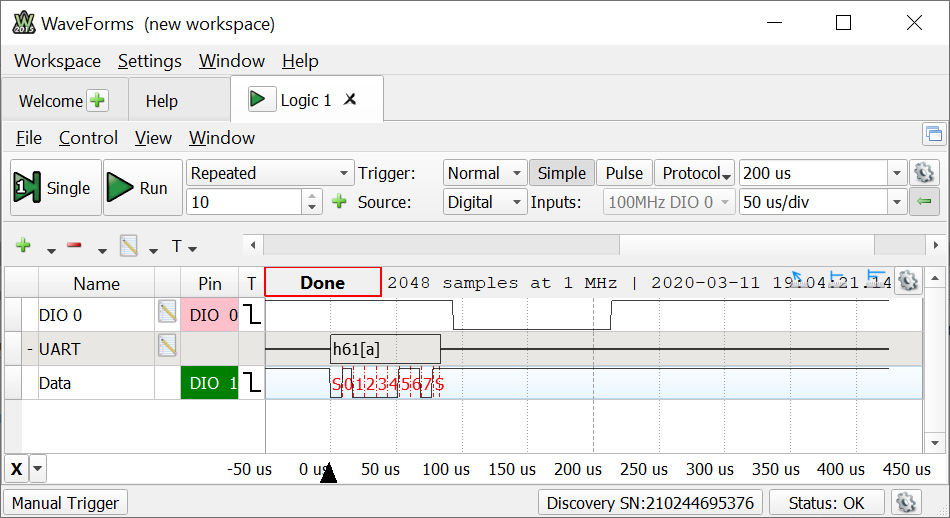Image resolution: width=950 pixels, height=518 pixels.
Task: Click the decoded h61[a] UART value
Action: [x=385, y=348]
